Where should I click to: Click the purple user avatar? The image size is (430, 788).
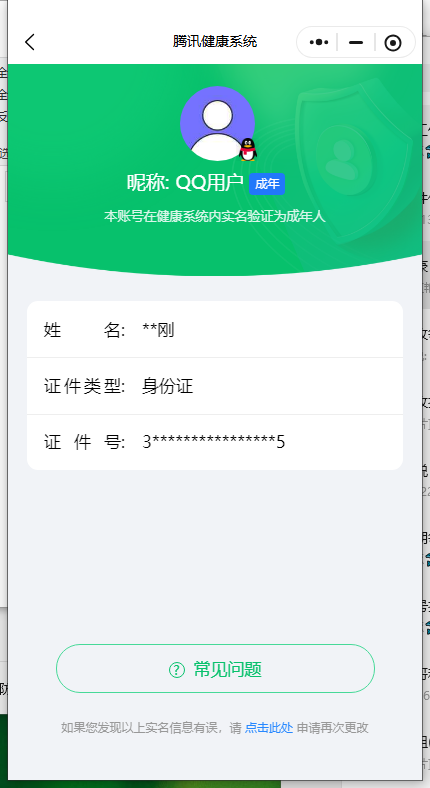217,124
